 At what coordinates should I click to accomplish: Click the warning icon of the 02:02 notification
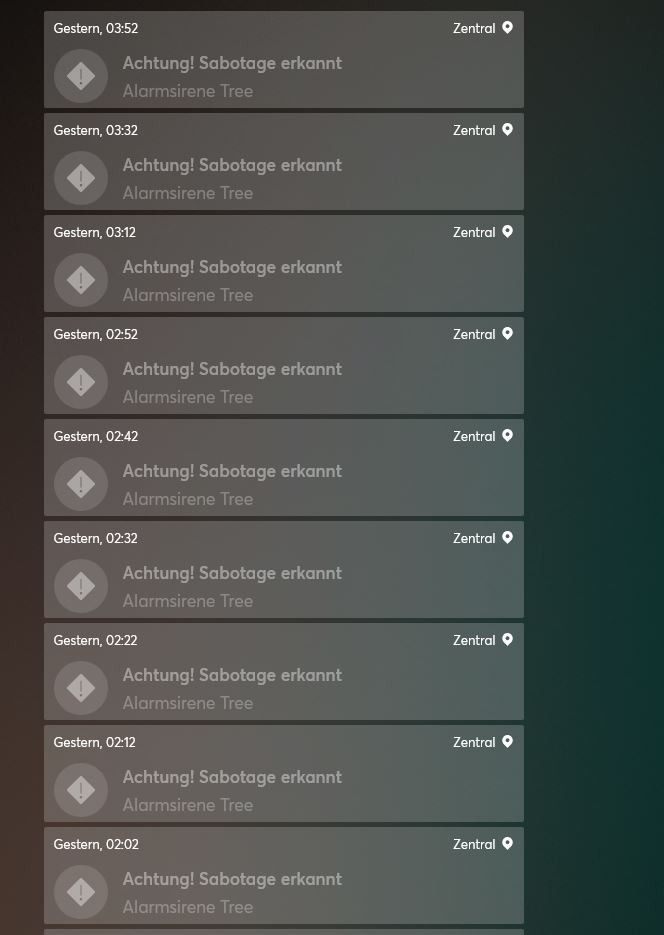(81, 892)
